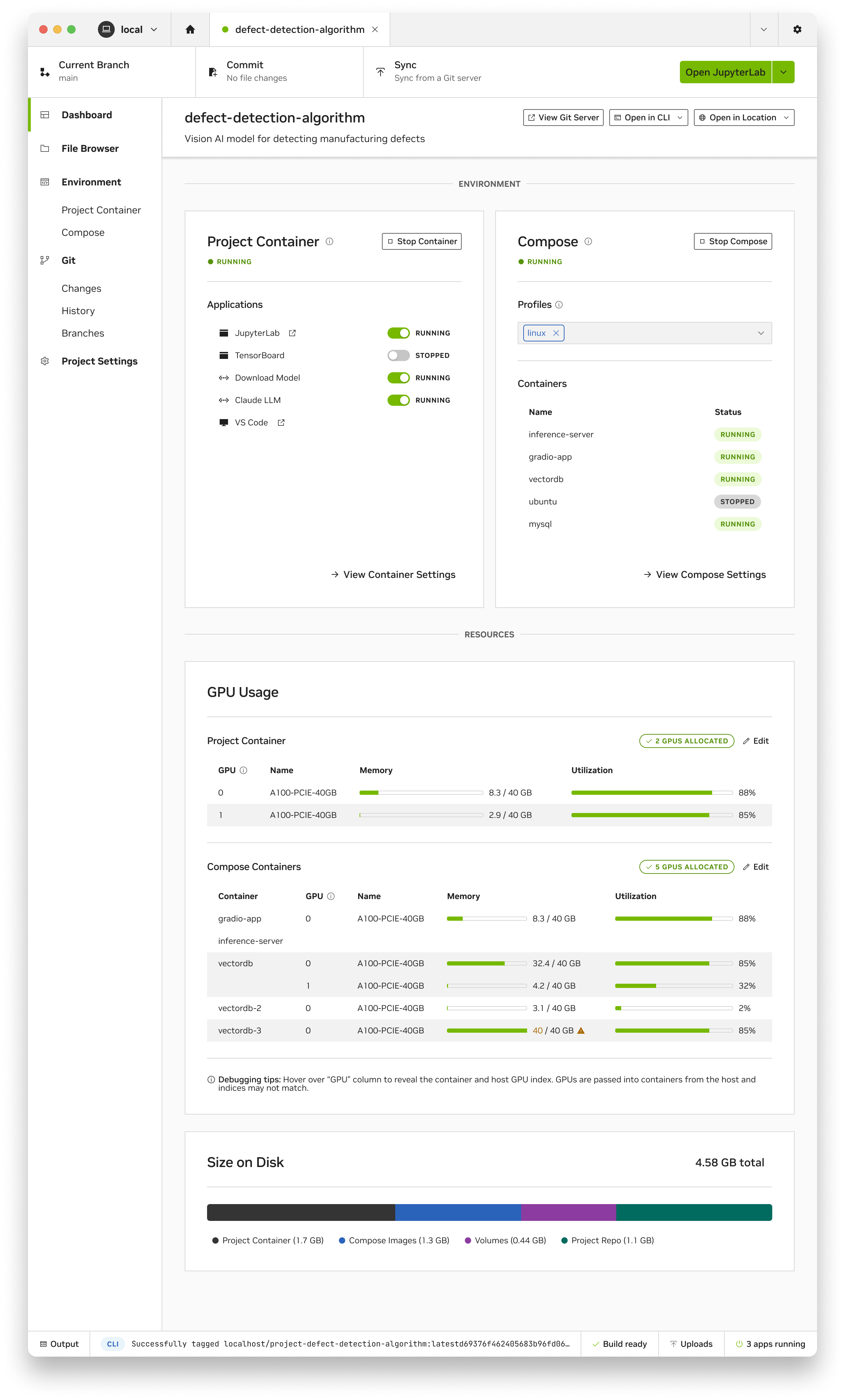Select Dashboard in the sidebar
This screenshot has width=845, height=1400.
pyautogui.click(x=95, y=115)
